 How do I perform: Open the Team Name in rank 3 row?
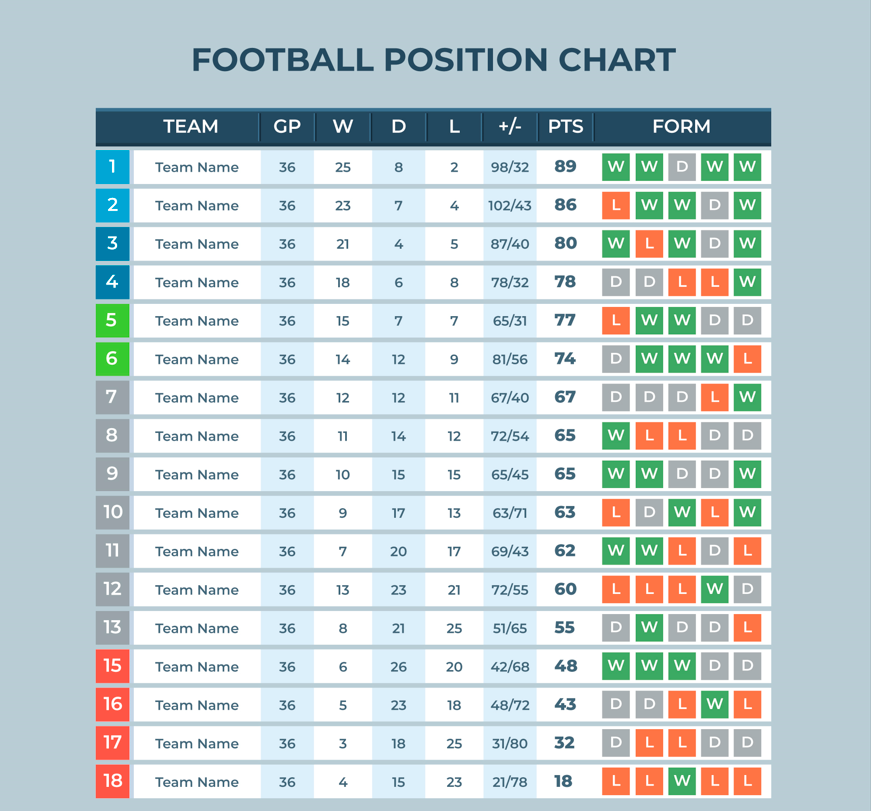(197, 244)
